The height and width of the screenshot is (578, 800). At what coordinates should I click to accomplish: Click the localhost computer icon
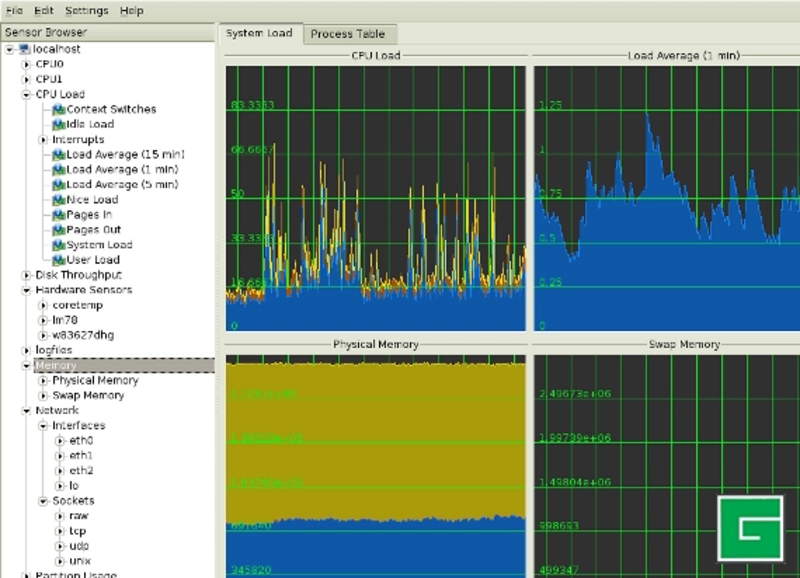pyautogui.click(x=24, y=49)
